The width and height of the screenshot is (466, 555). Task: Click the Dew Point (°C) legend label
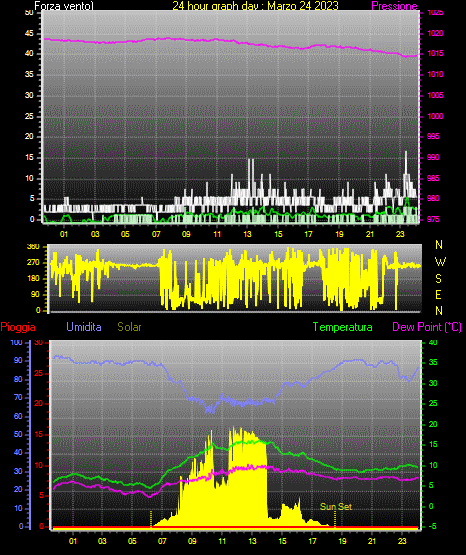[x=427, y=327]
